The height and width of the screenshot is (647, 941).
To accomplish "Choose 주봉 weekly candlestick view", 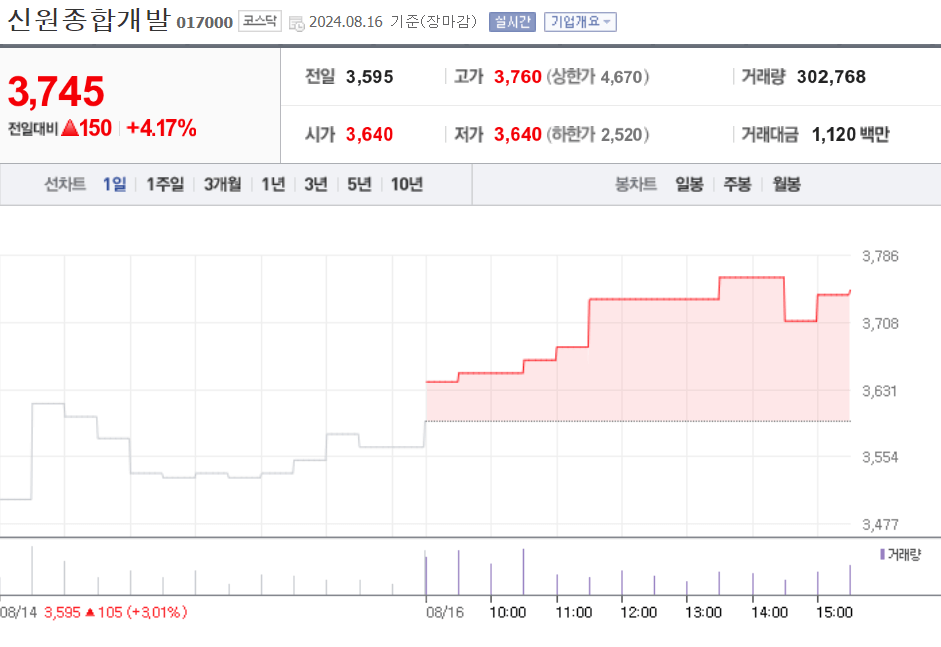I will pos(737,185).
